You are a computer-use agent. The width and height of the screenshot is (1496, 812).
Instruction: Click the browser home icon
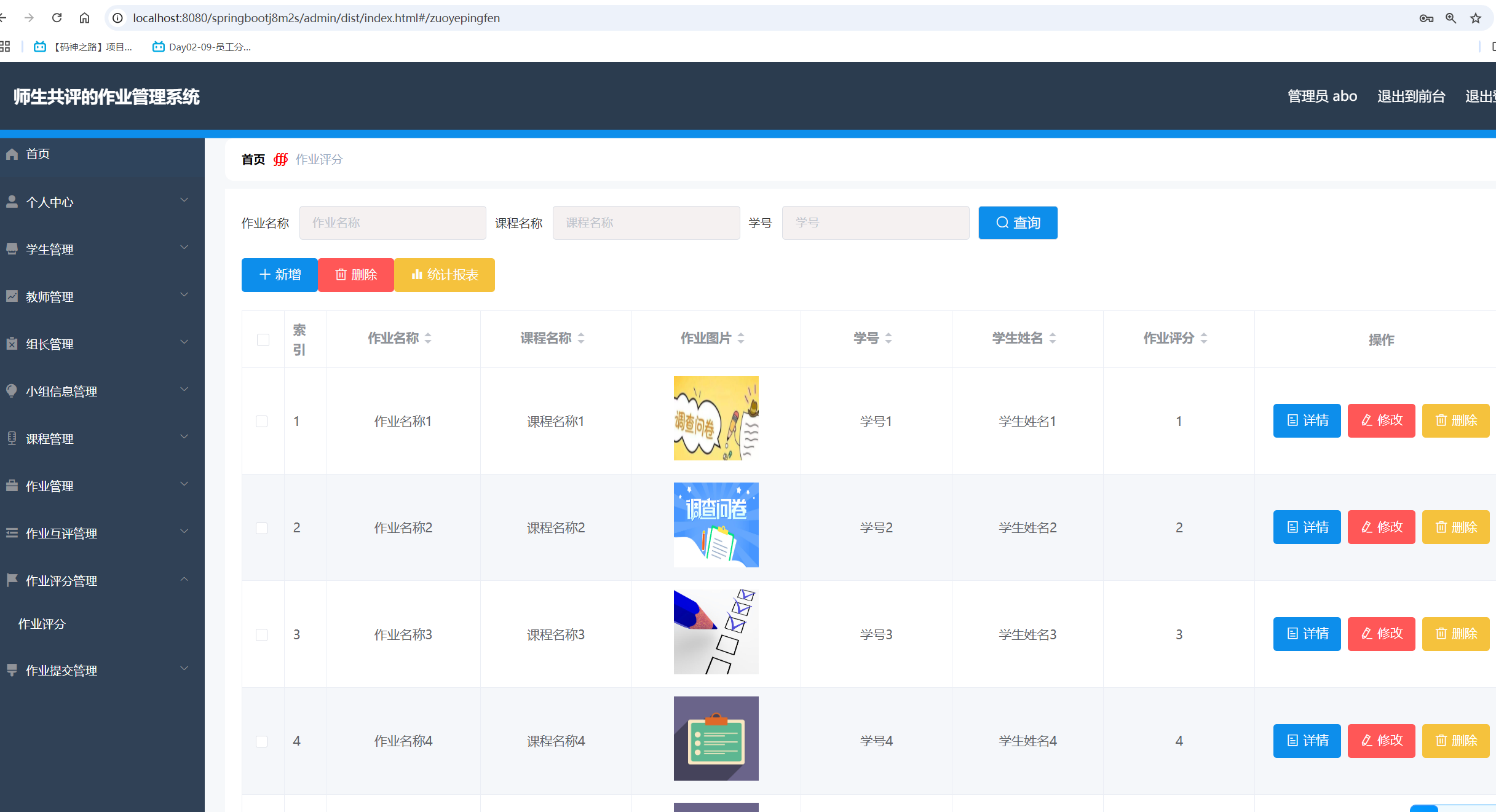point(84,18)
